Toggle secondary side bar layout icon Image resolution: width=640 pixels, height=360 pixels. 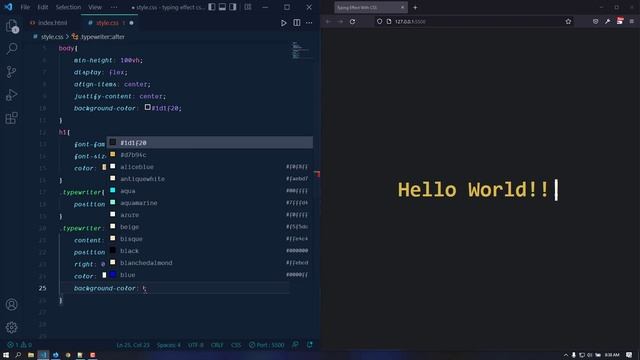click(233, 7)
